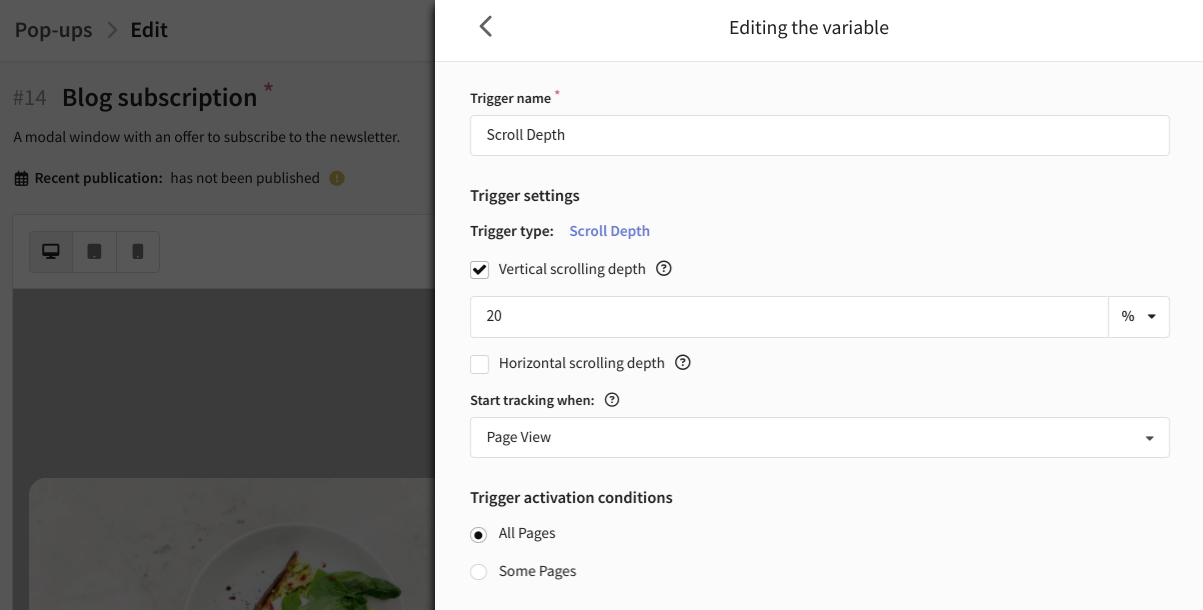Click the yellow warning icon near publication status
This screenshot has width=1203, height=610.
pyautogui.click(x=337, y=178)
